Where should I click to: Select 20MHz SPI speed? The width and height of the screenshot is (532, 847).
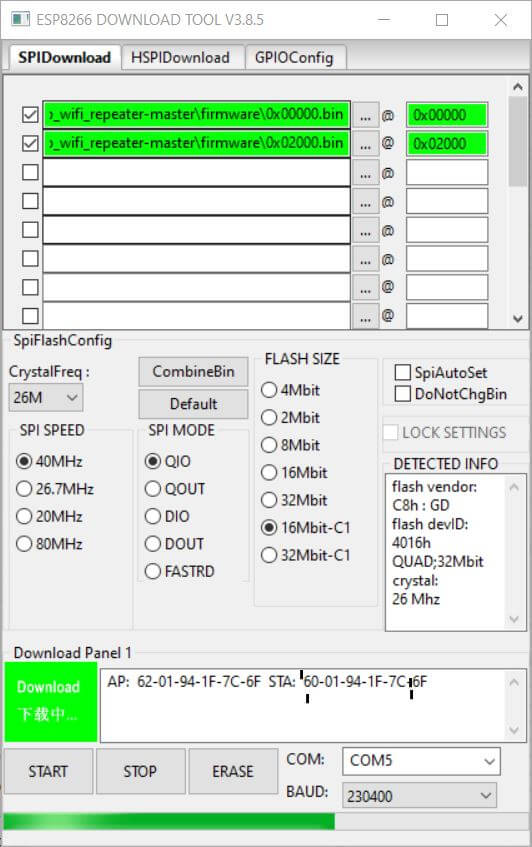(x=50, y=516)
